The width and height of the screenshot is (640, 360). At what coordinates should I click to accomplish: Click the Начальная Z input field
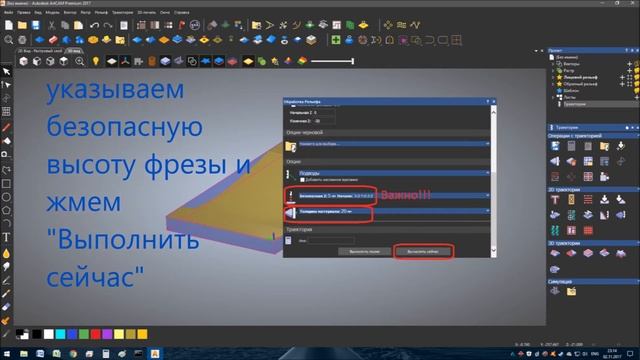click(x=323, y=112)
